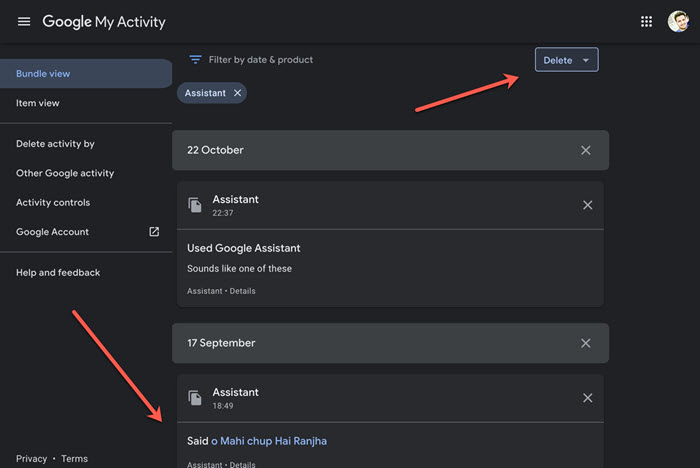Delete all 17 September activity
The width and height of the screenshot is (700, 468).
tap(585, 343)
